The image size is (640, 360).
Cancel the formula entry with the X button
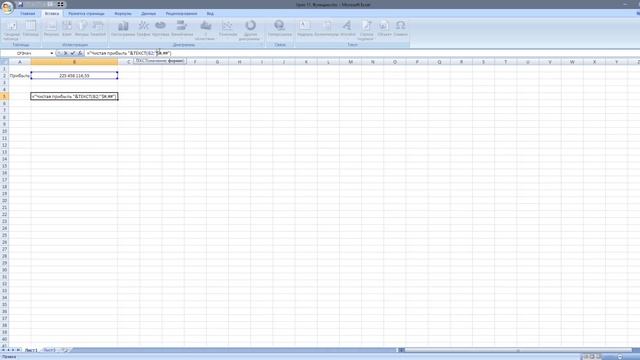click(65, 53)
